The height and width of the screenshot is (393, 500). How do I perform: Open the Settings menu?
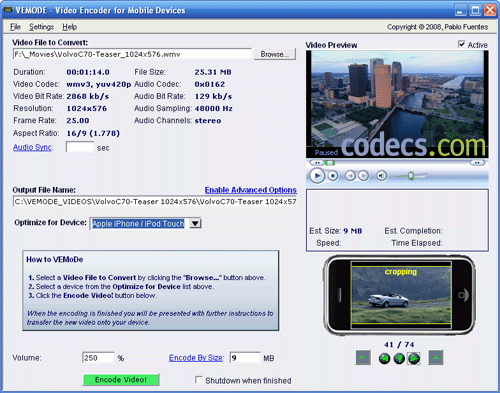pyautogui.click(x=41, y=27)
